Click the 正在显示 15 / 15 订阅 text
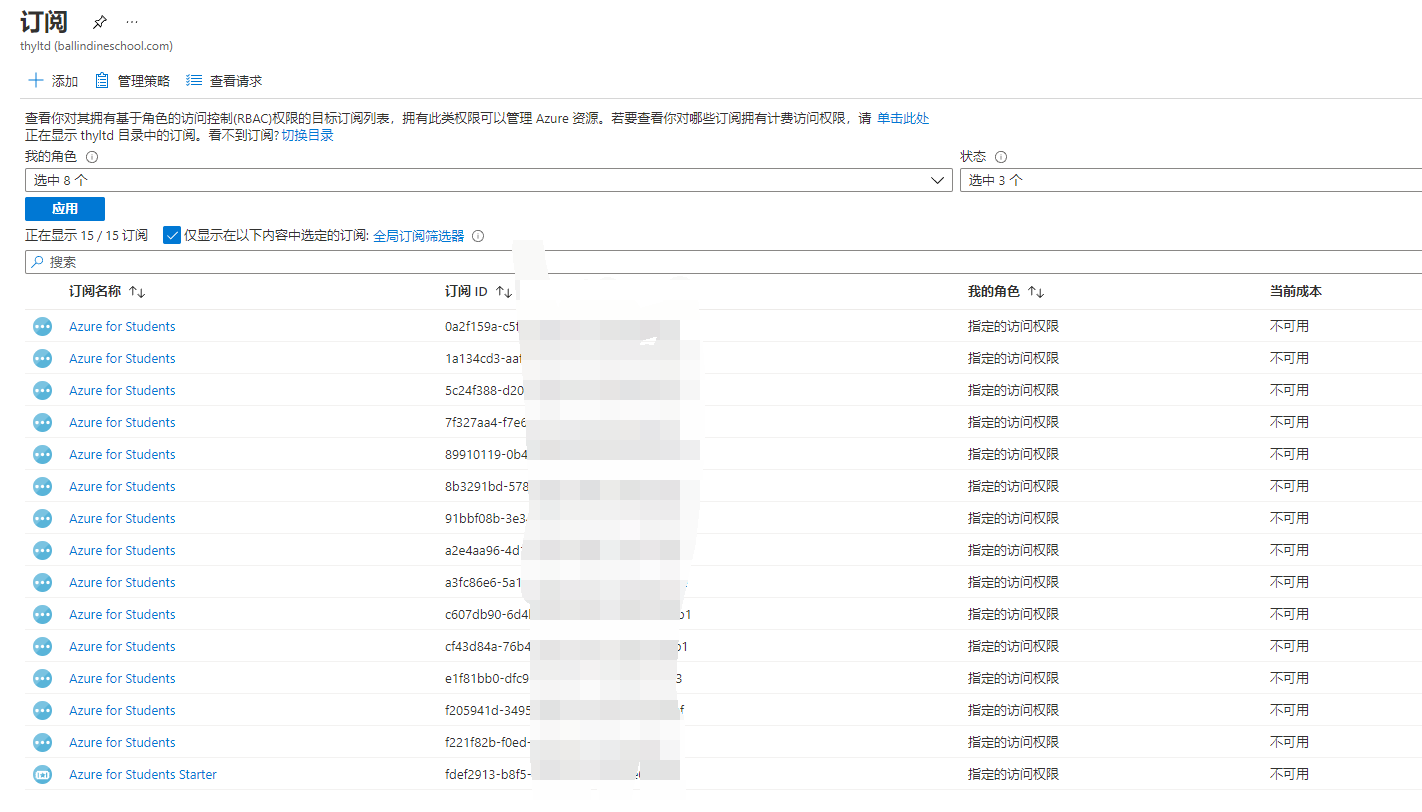This screenshot has width=1422, height=812. [86, 236]
